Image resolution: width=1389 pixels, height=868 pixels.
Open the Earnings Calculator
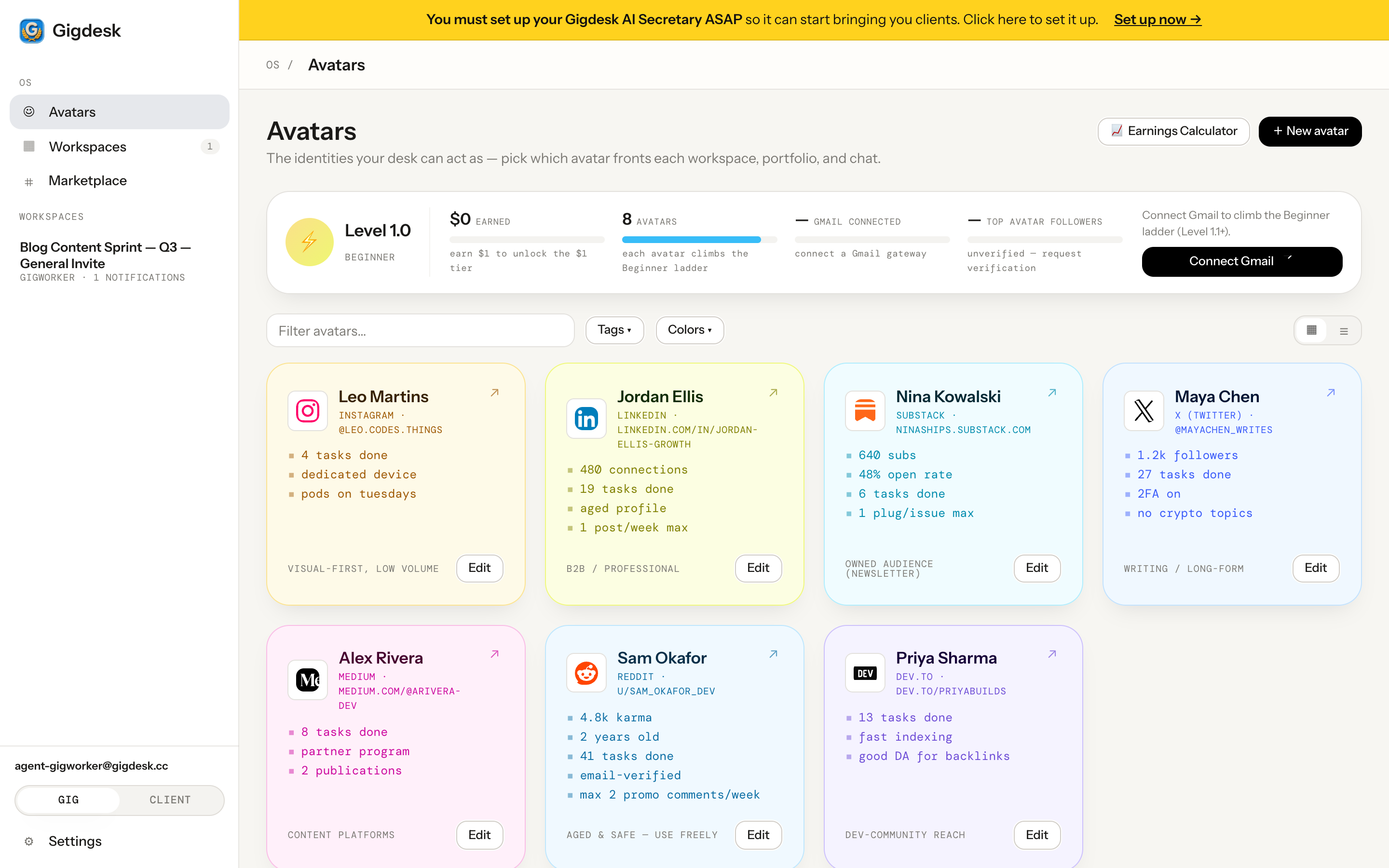pyautogui.click(x=1173, y=132)
